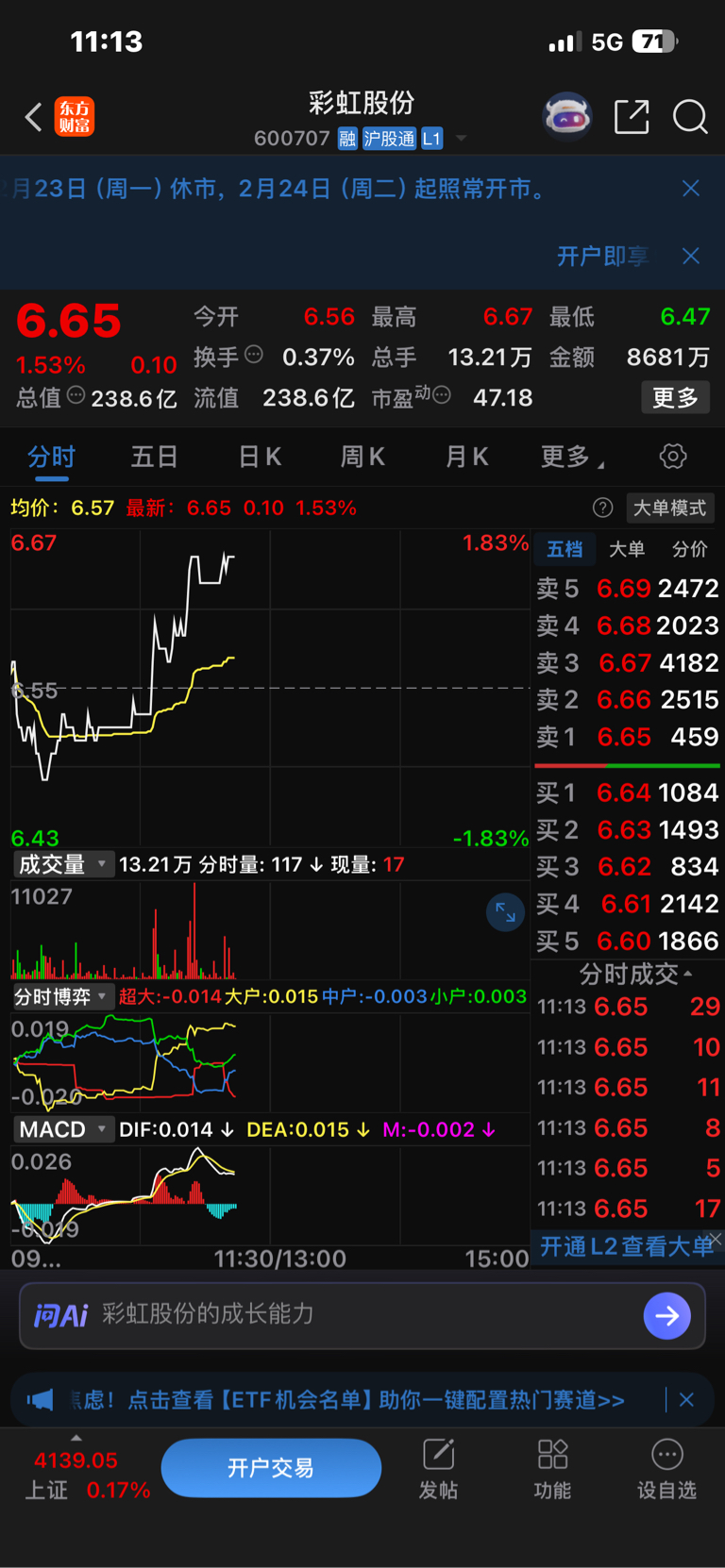Tap the 5G signal indicator

(607, 42)
